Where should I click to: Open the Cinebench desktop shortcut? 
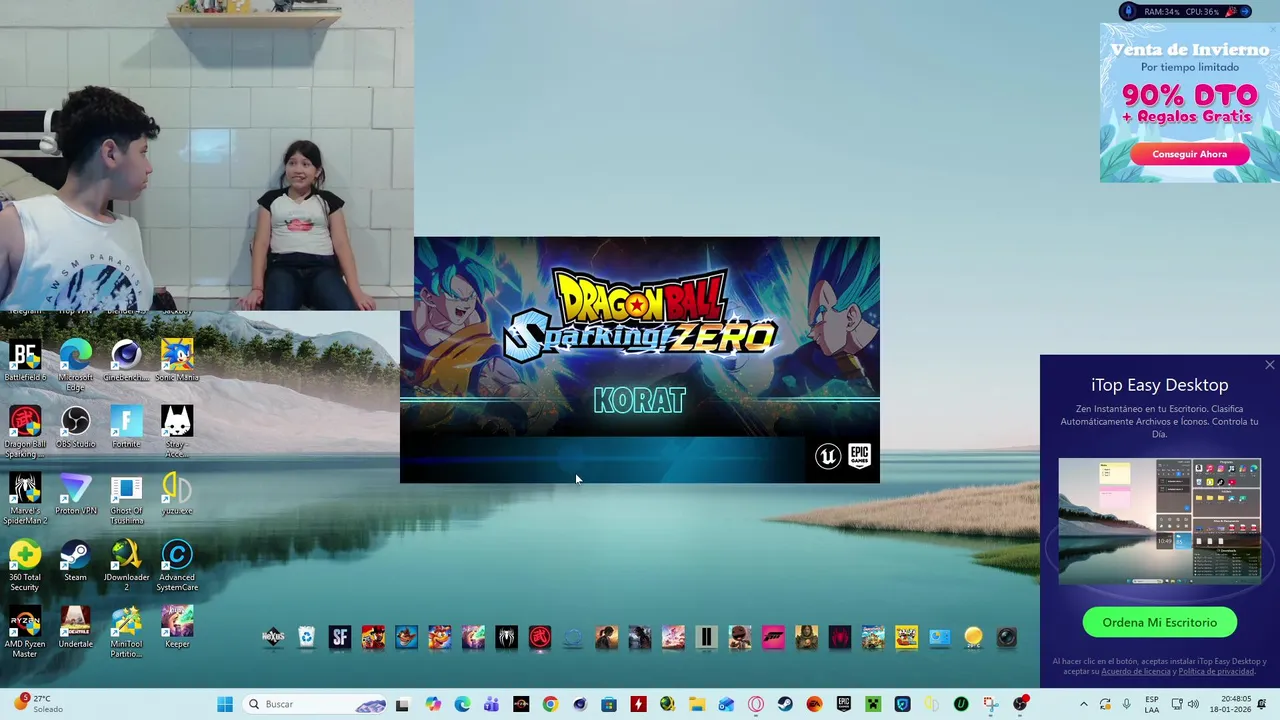coord(126,361)
